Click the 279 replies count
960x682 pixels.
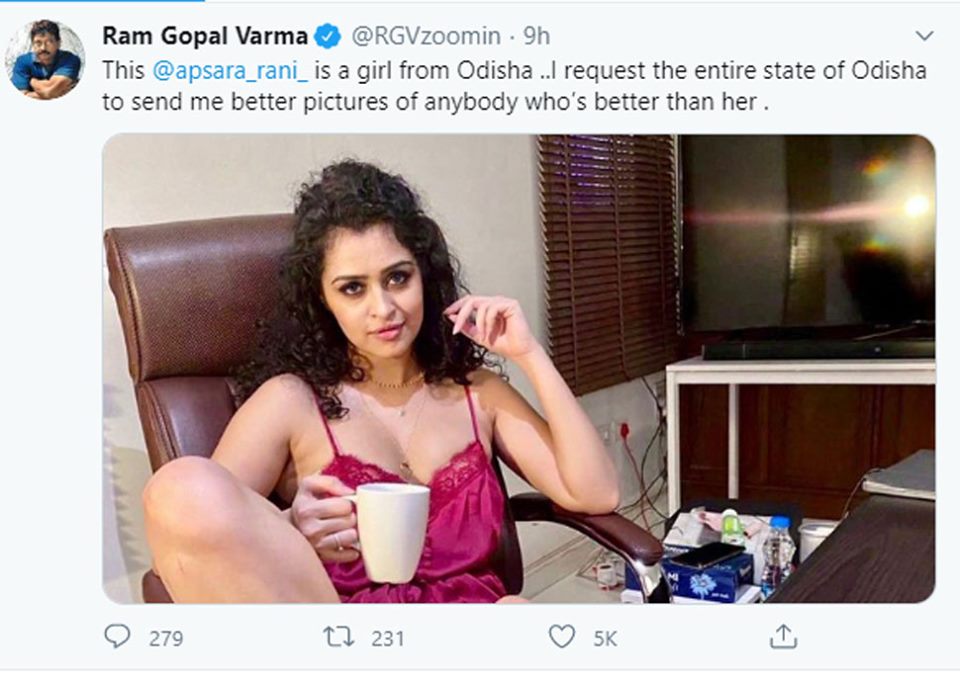pos(166,638)
